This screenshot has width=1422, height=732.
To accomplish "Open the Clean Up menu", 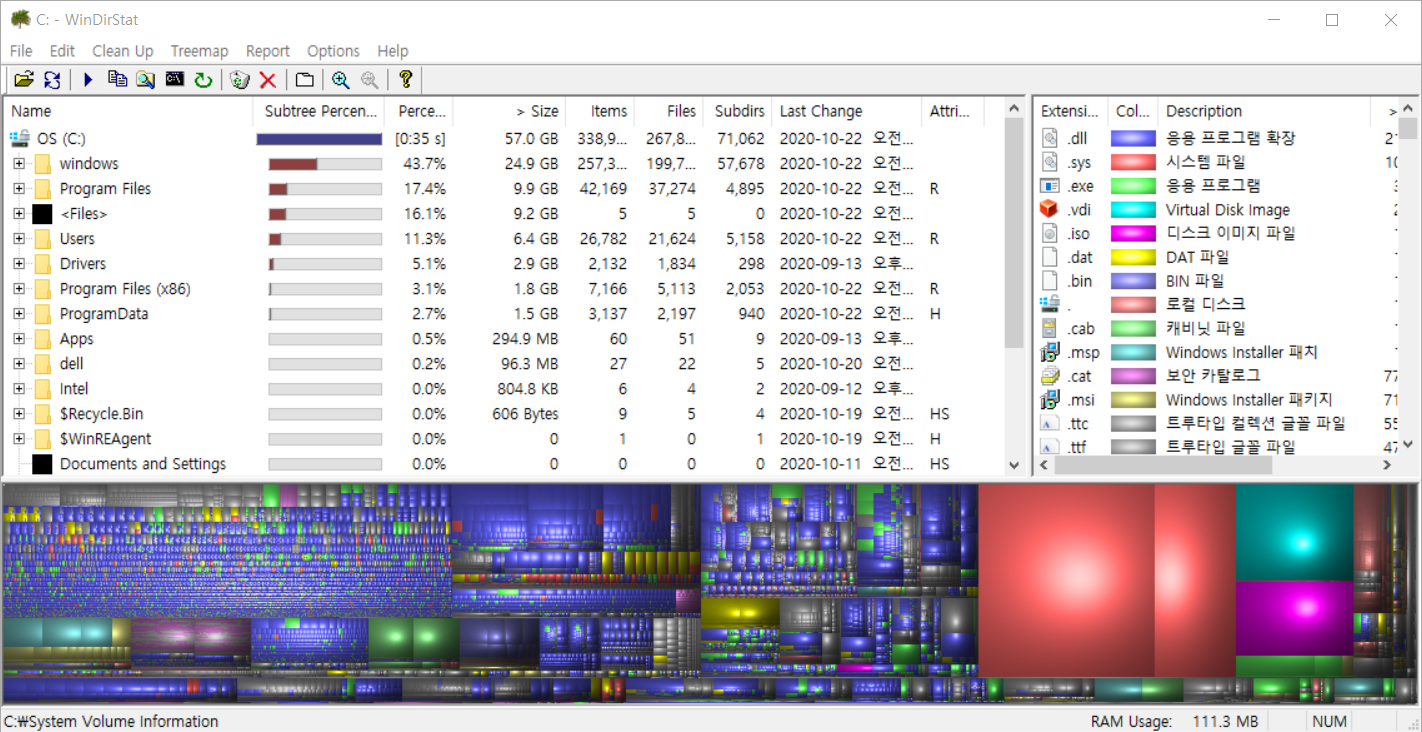I will (123, 51).
